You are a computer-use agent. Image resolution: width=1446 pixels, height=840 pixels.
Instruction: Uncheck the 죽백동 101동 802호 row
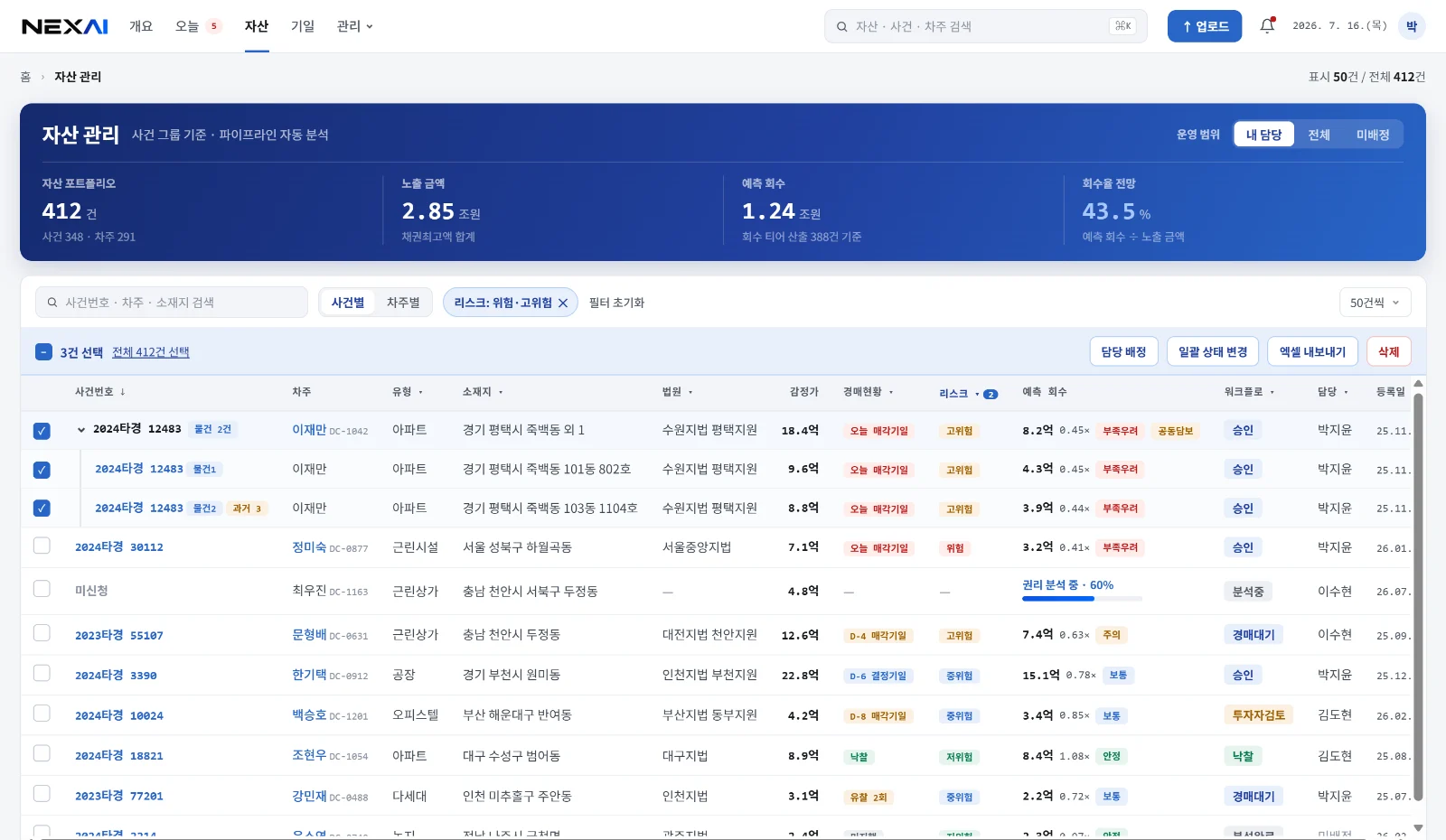point(42,470)
